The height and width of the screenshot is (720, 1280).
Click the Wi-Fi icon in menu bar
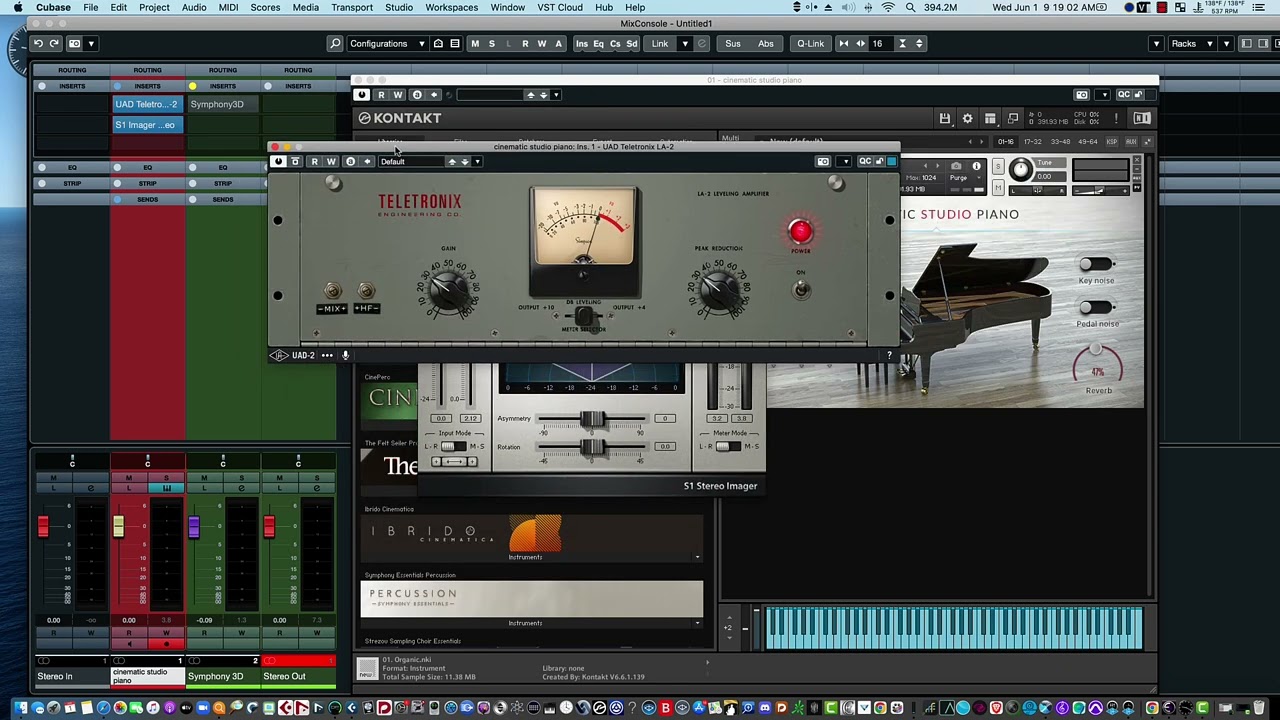888,7
